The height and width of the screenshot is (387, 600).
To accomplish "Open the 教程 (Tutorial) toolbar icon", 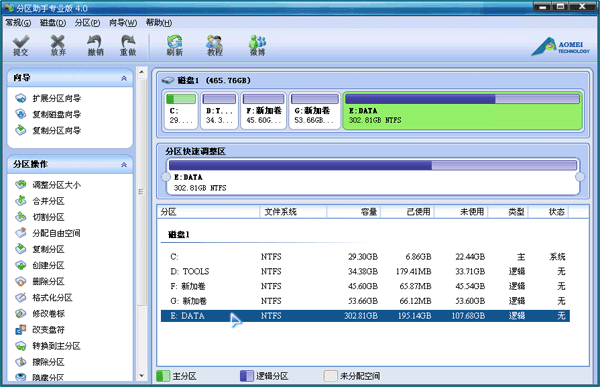I will point(215,46).
